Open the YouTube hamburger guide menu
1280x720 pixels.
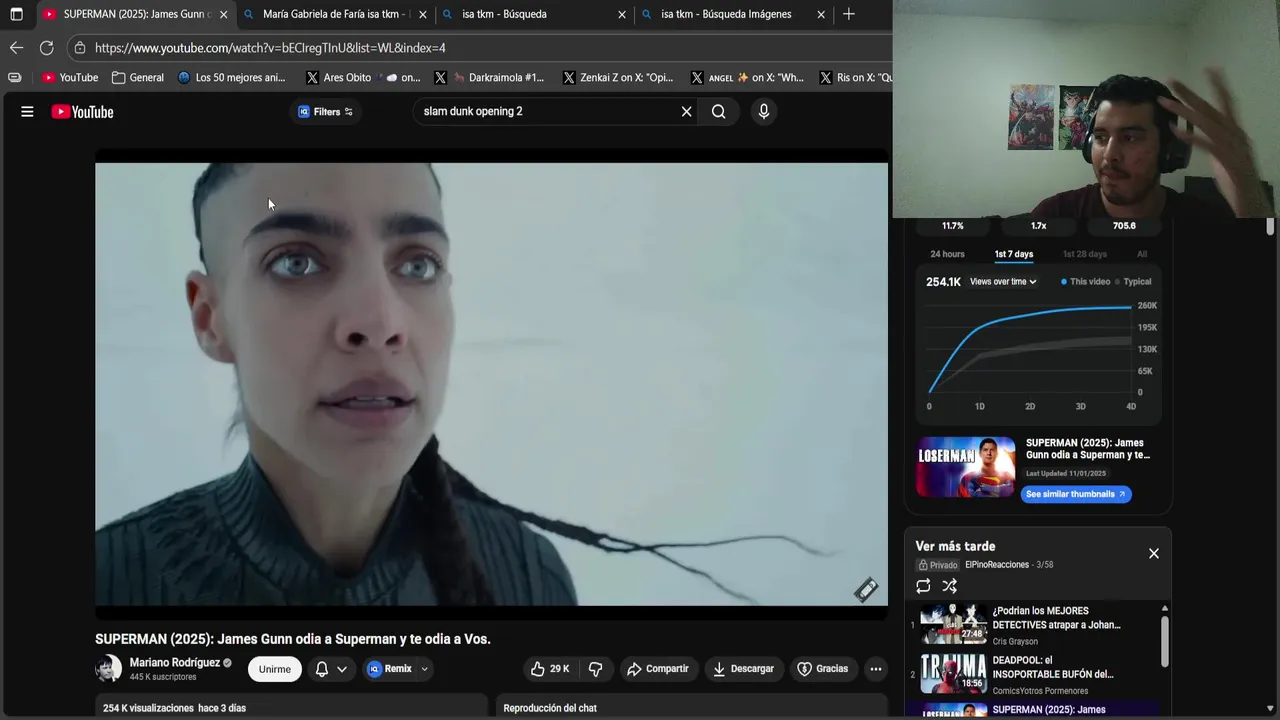point(27,112)
